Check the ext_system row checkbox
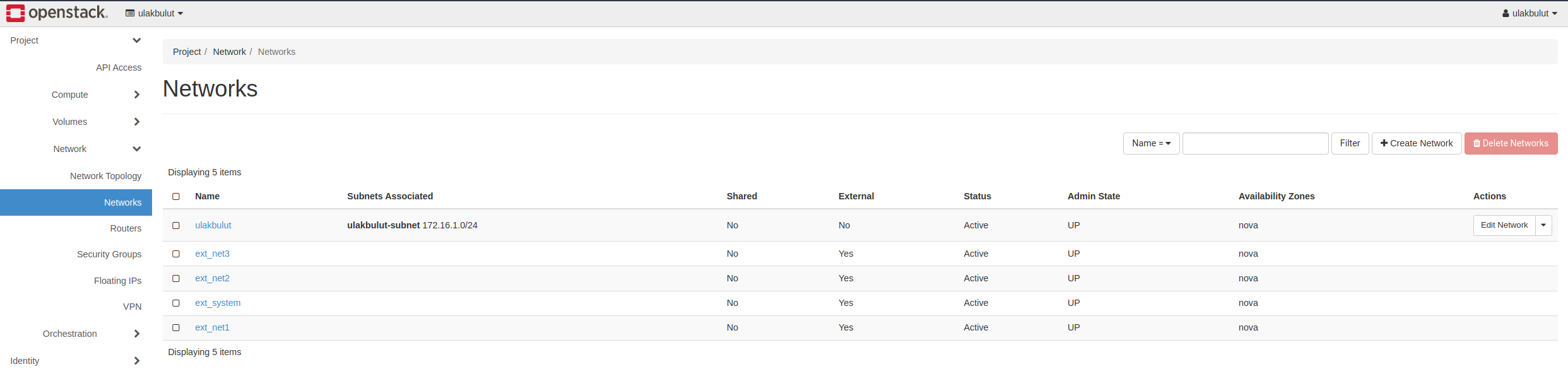The image size is (1568, 381). pos(176,303)
